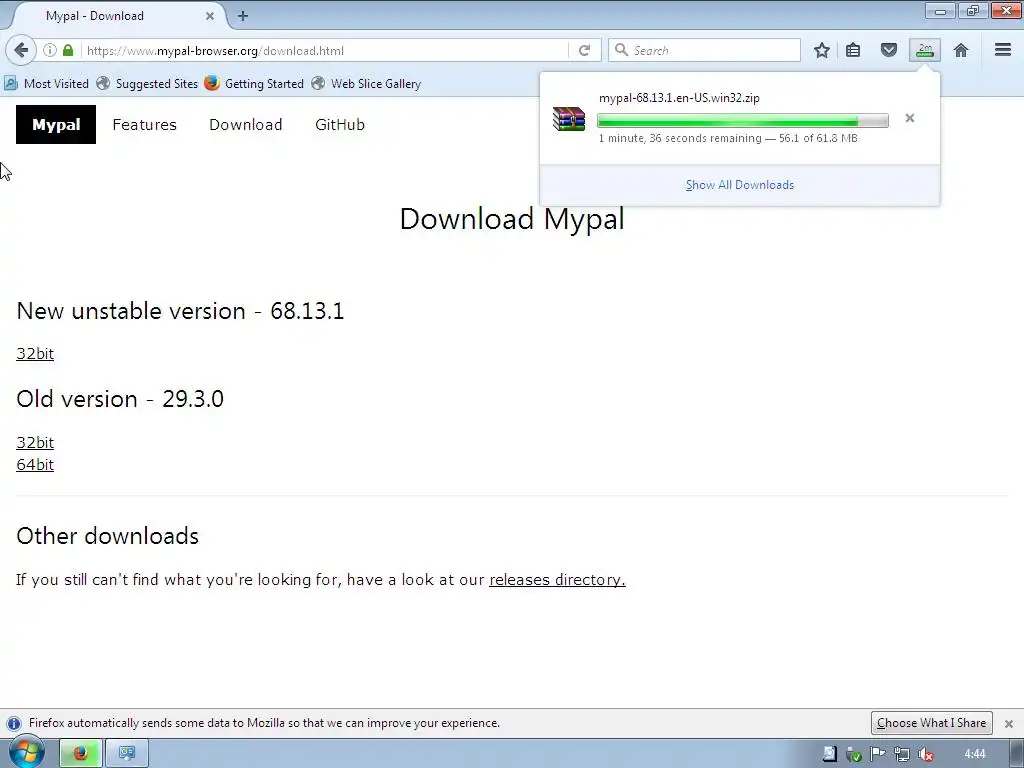Close the Mypal - Download tab

[x=210, y=16]
